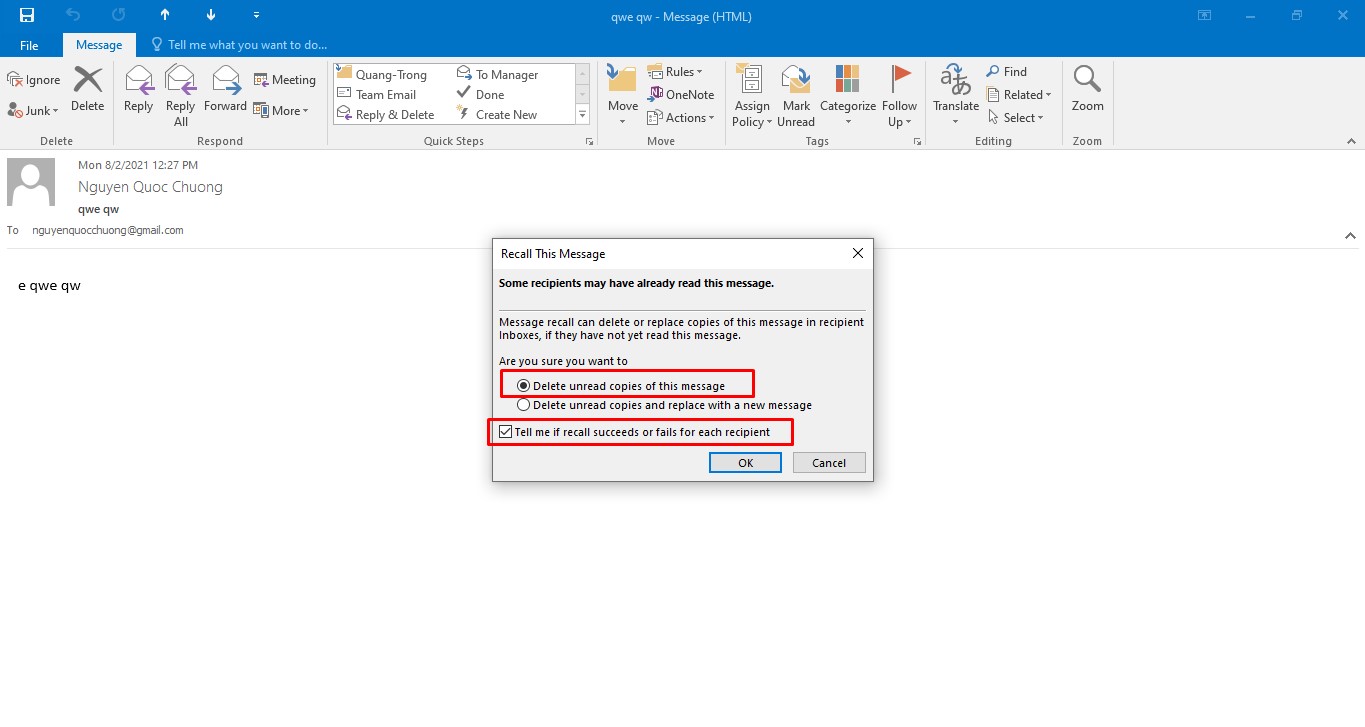Click the Meeting icon in Respond group
The width and height of the screenshot is (1365, 727).
point(285,78)
